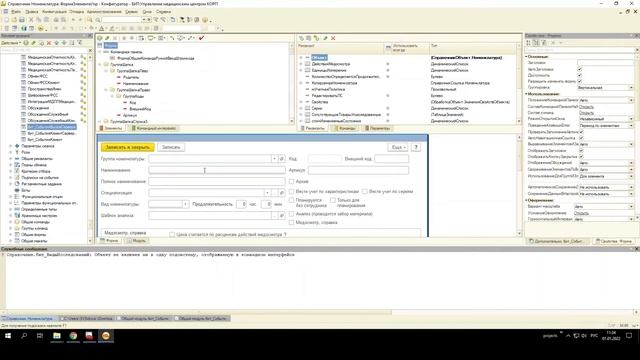Click the red checkmark icon in form elements toolbar
Image resolution: width=640 pixels, height=360 pixels.
click(x=201, y=38)
